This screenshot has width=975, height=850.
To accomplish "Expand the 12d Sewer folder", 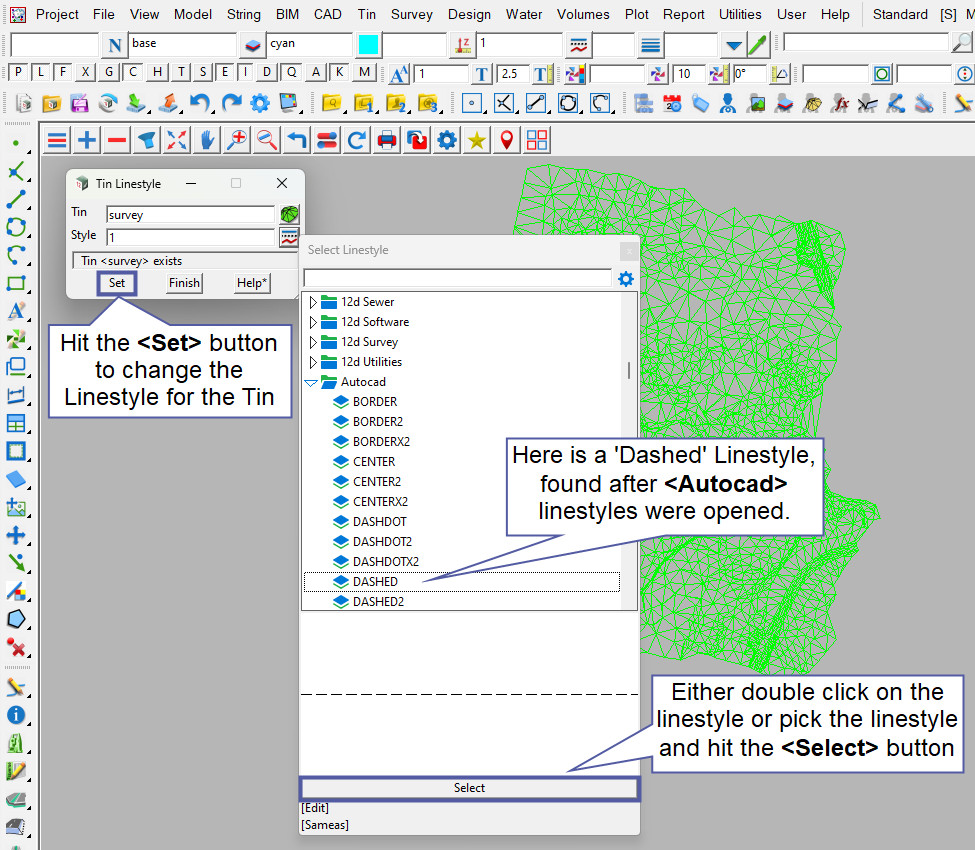I will (313, 302).
